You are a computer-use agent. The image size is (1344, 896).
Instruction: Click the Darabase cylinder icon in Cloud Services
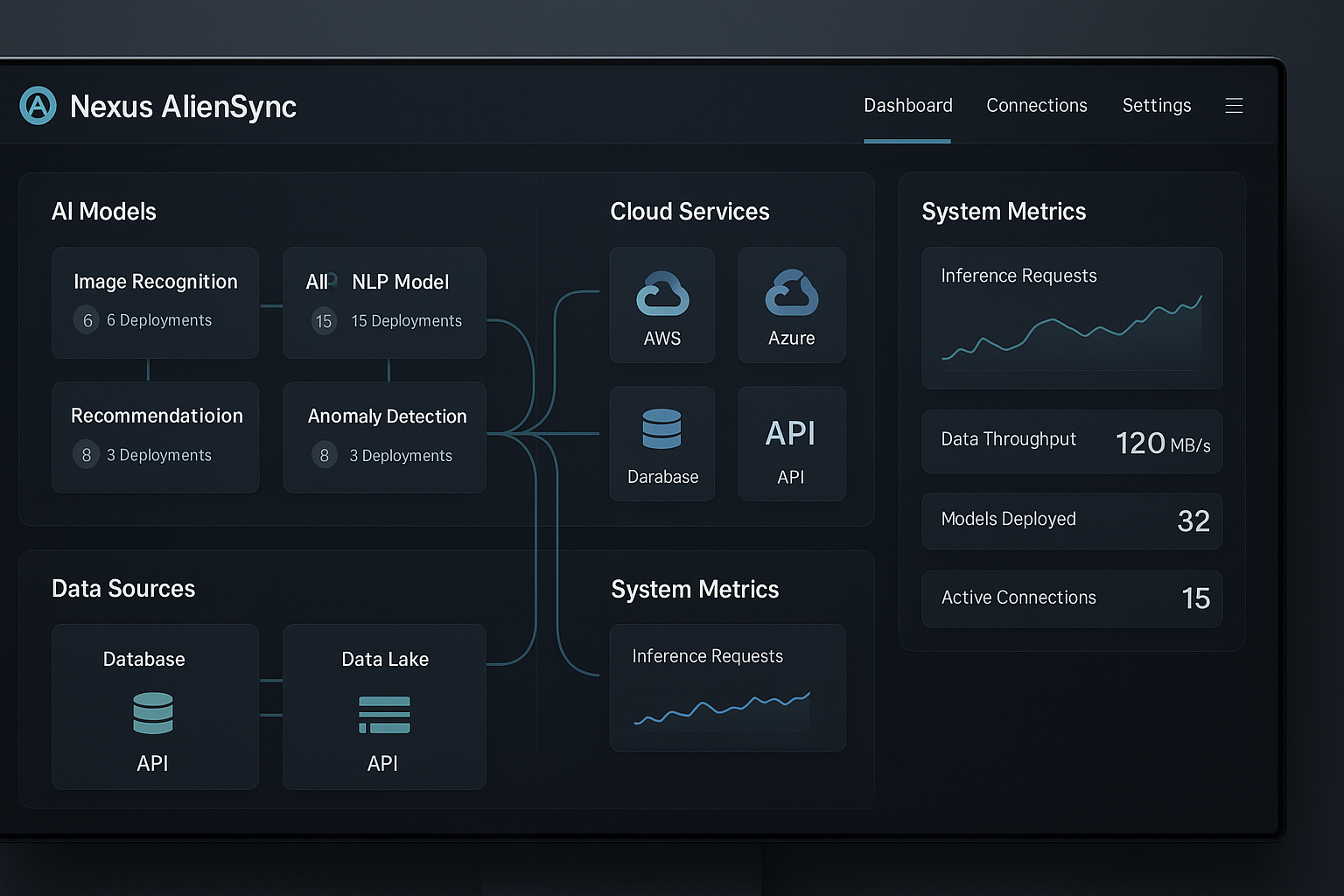tap(662, 428)
